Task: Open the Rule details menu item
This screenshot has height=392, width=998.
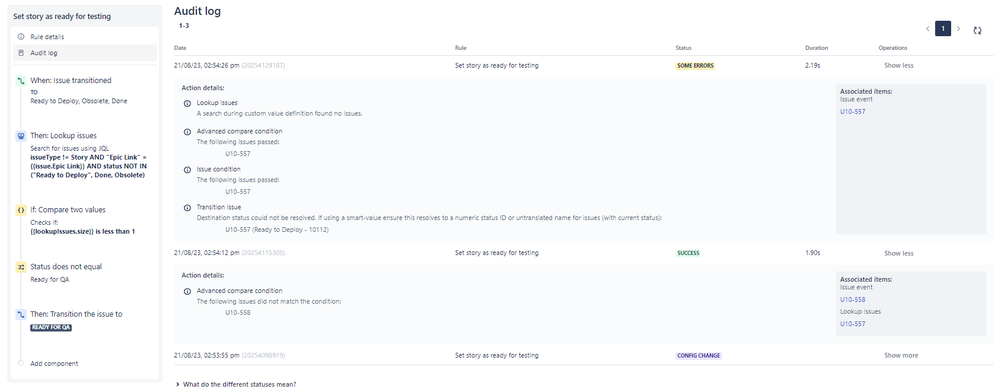Action: 85,37
